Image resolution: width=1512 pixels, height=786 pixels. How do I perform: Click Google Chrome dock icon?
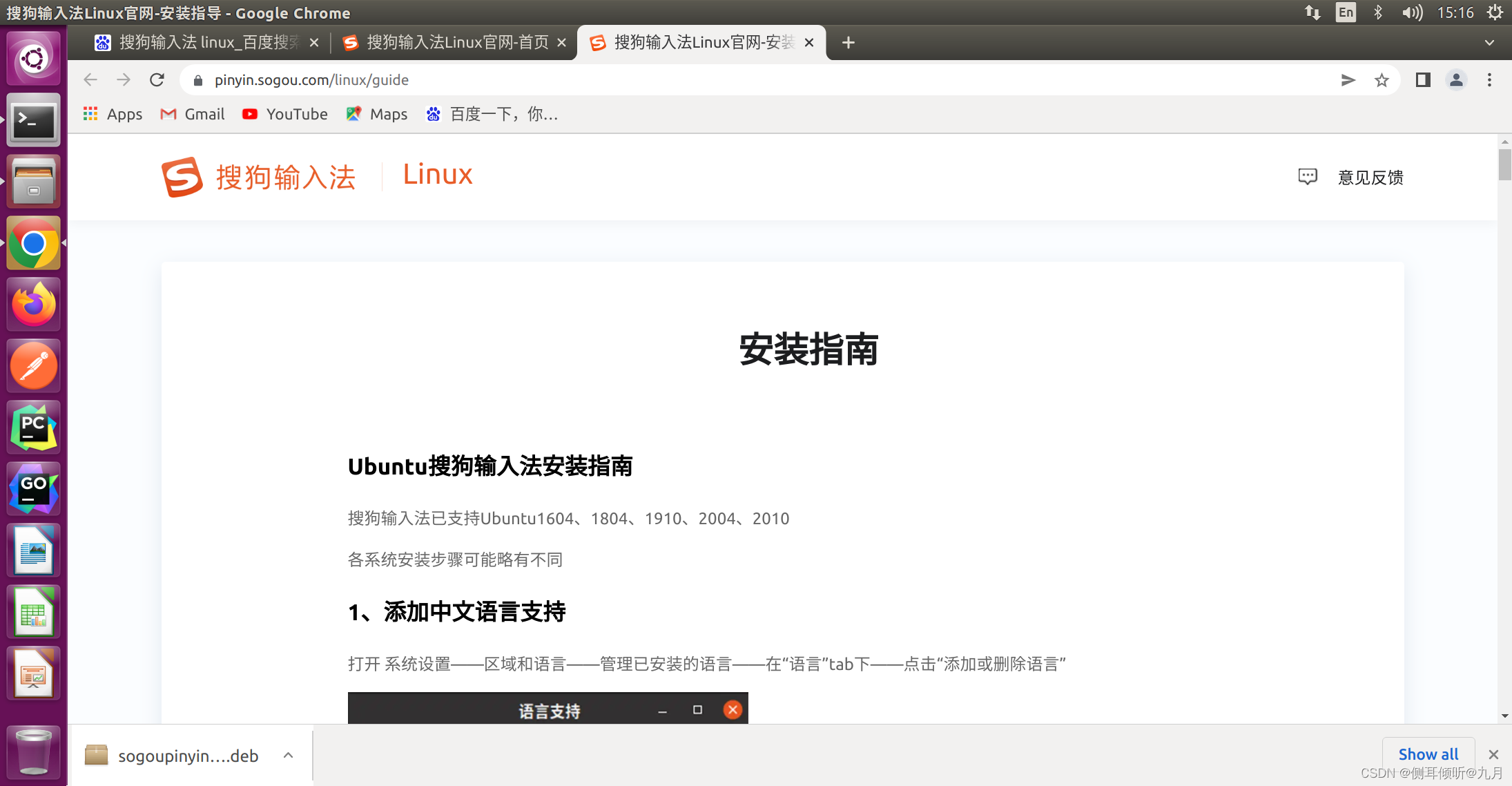pyautogui.click(x=33, y=243)
